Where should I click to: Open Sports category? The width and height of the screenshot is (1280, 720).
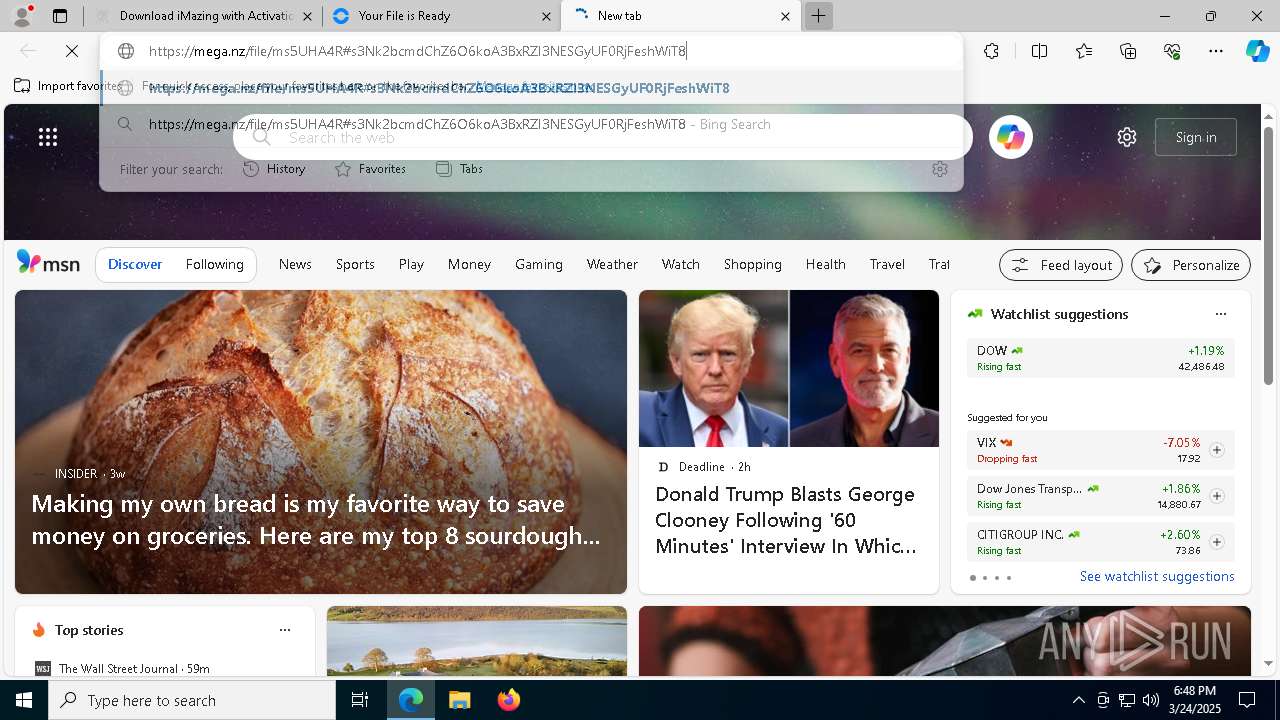[x=355, y=264]
